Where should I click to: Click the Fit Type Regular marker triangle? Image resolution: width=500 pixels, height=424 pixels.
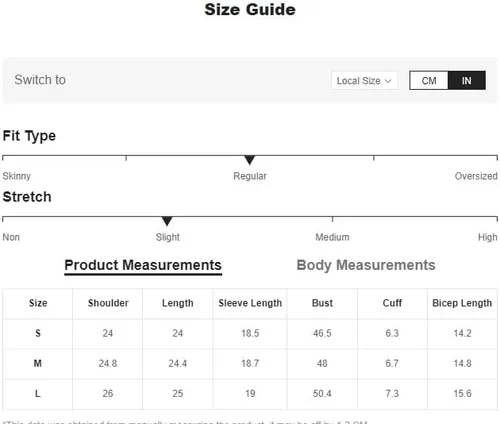click(249, 160)
